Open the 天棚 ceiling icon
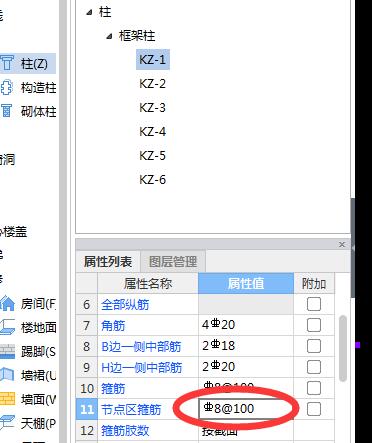 tap(7, 423)
